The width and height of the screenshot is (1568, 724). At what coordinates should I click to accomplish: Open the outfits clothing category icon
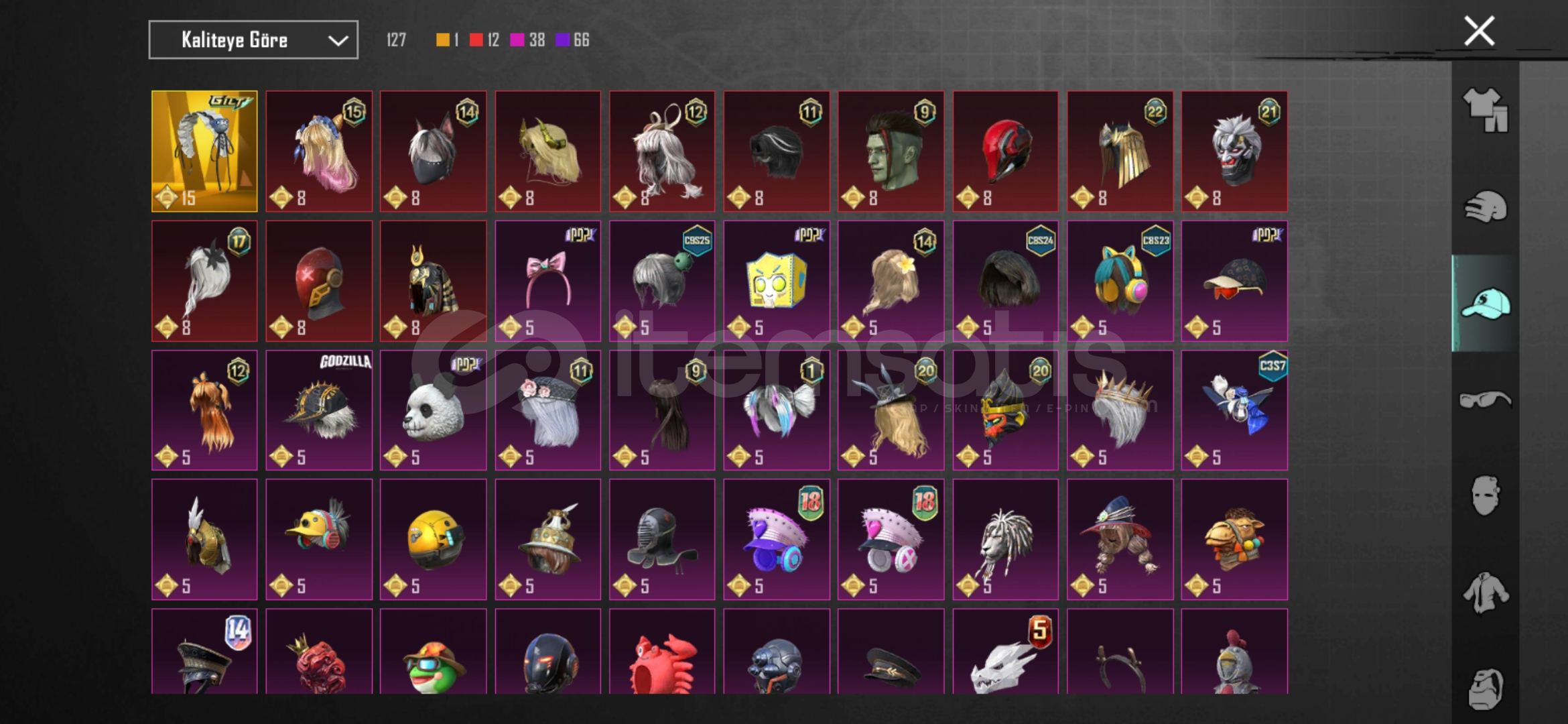1485,110
